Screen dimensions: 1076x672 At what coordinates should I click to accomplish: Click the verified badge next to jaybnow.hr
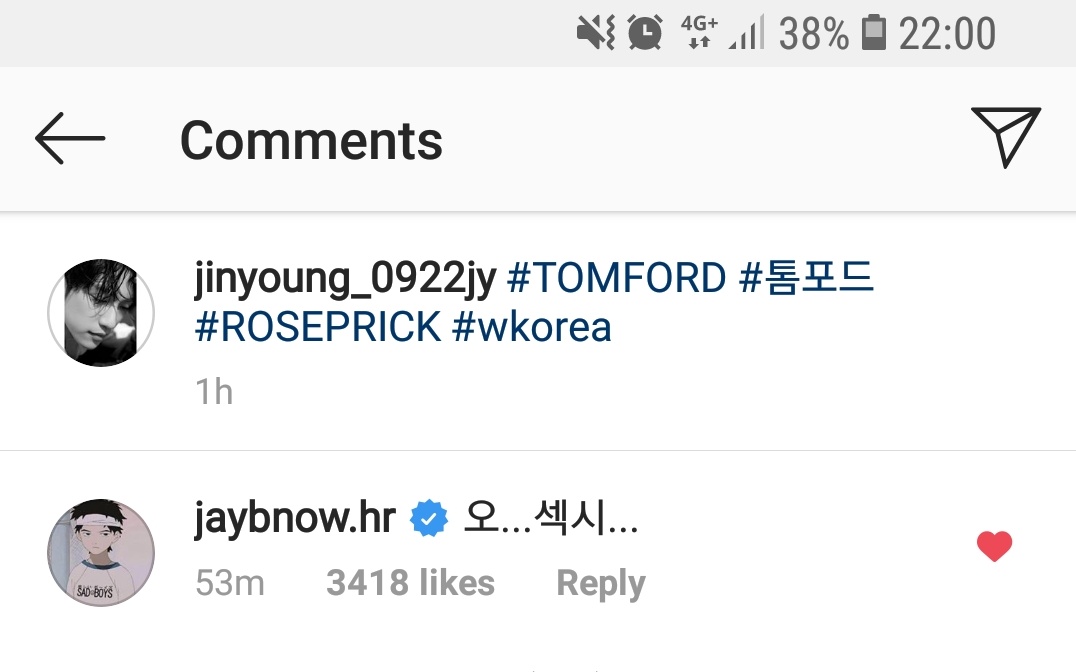pos(429,518)
